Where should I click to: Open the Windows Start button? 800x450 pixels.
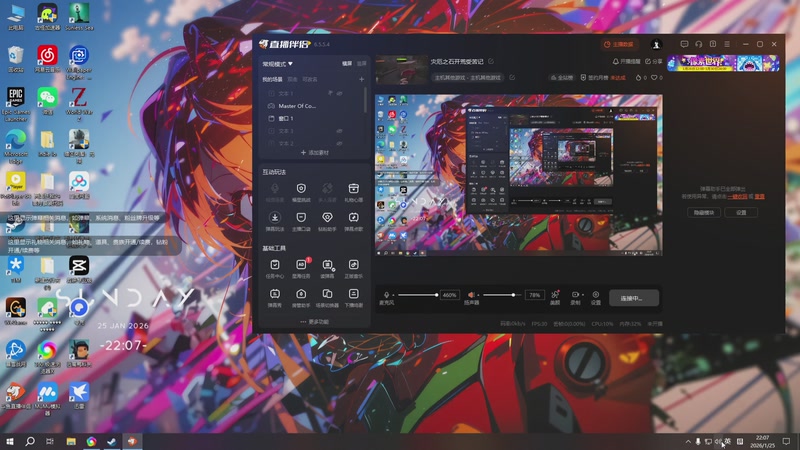click(9, 441)
